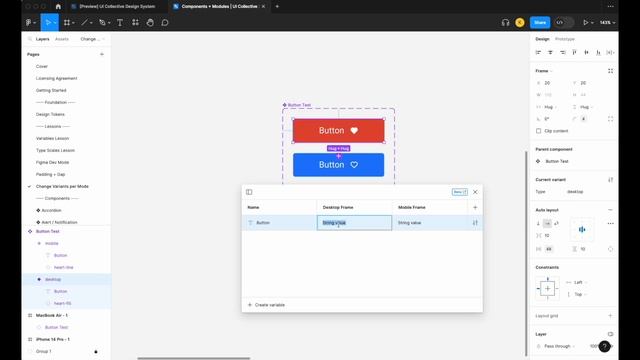This screenshot has height=360, width=640.
Task: Click Desktop Frame string value field
Action: pos(354,223)
